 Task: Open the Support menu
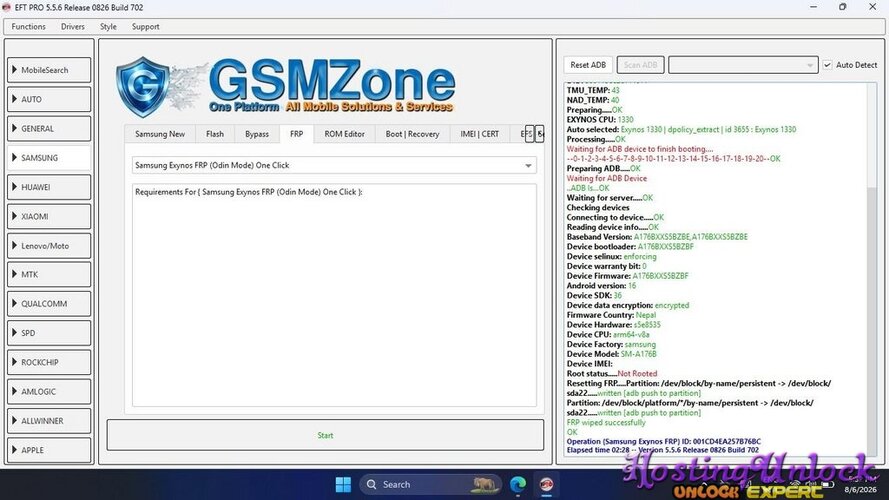point(146,27)
